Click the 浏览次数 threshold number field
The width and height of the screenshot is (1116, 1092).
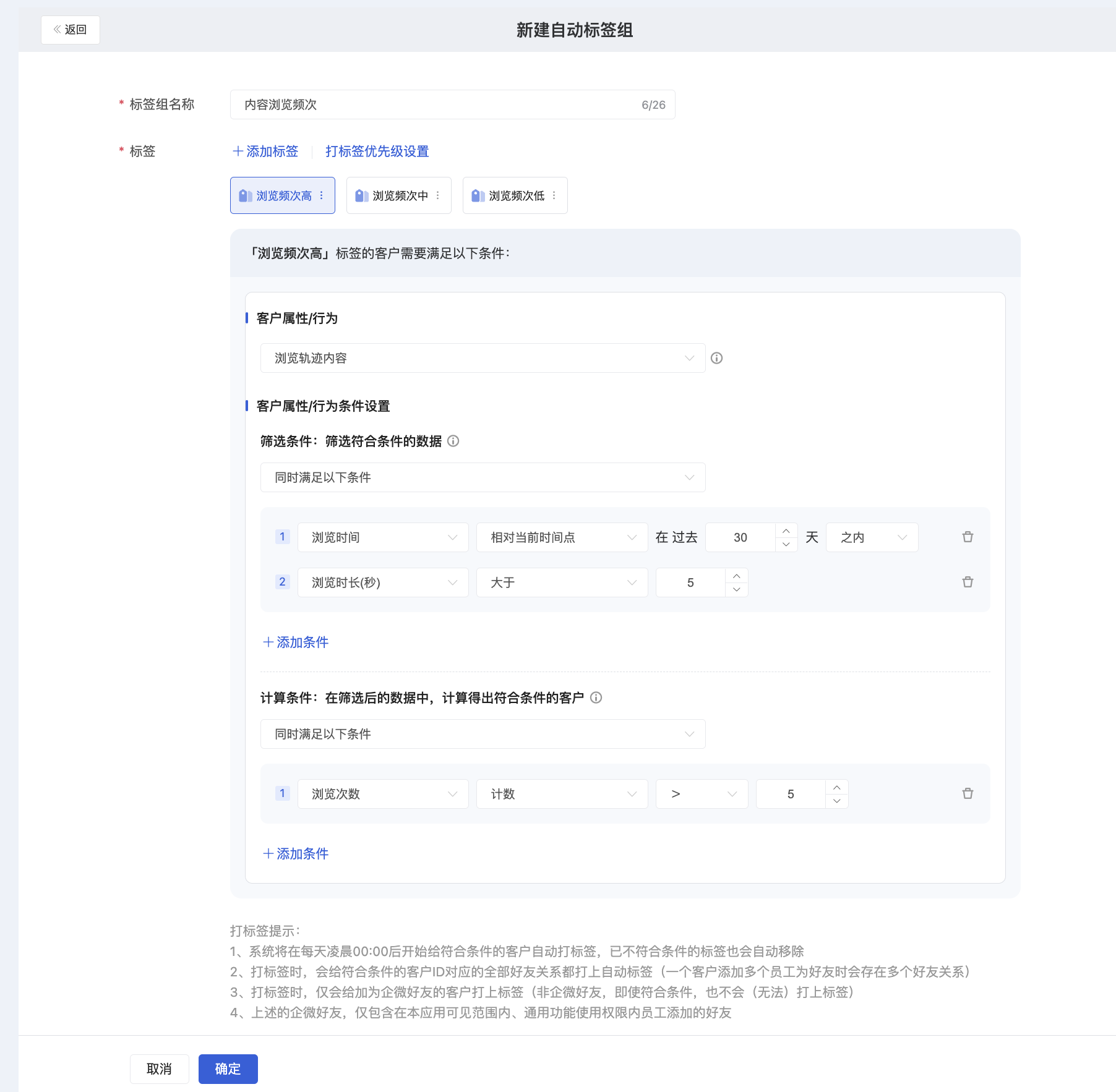pyautogui.click(x=791, y=794)
